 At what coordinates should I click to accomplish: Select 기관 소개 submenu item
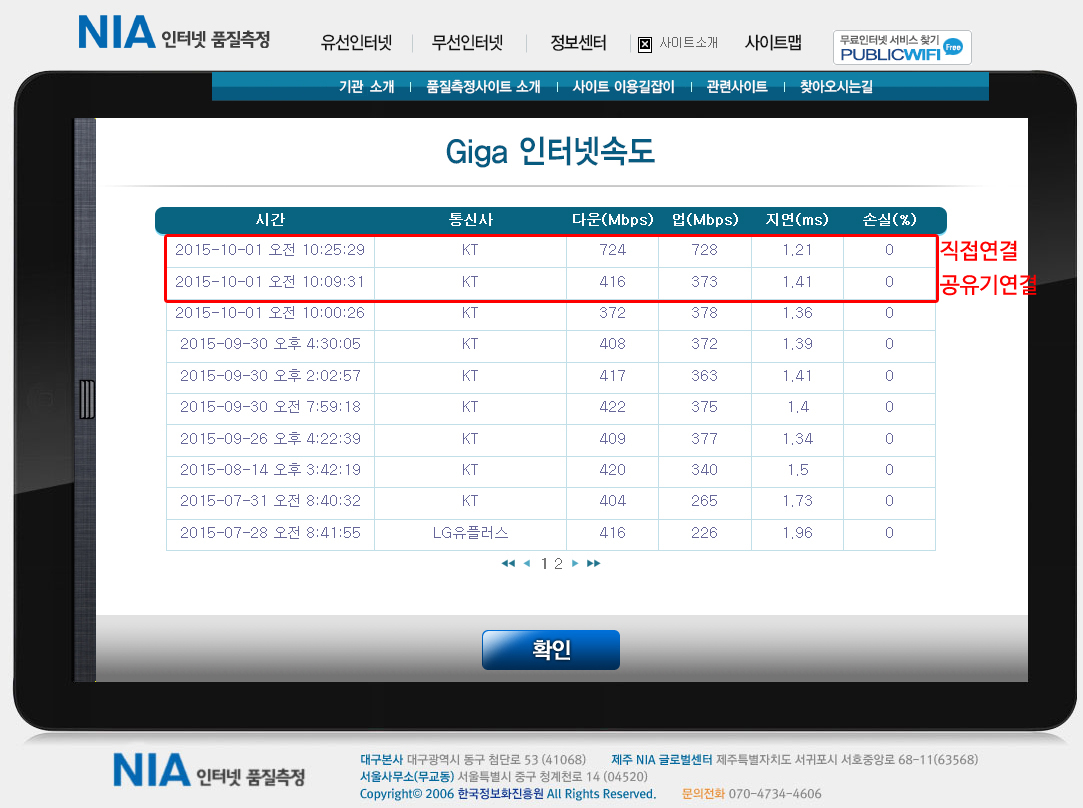366,86
